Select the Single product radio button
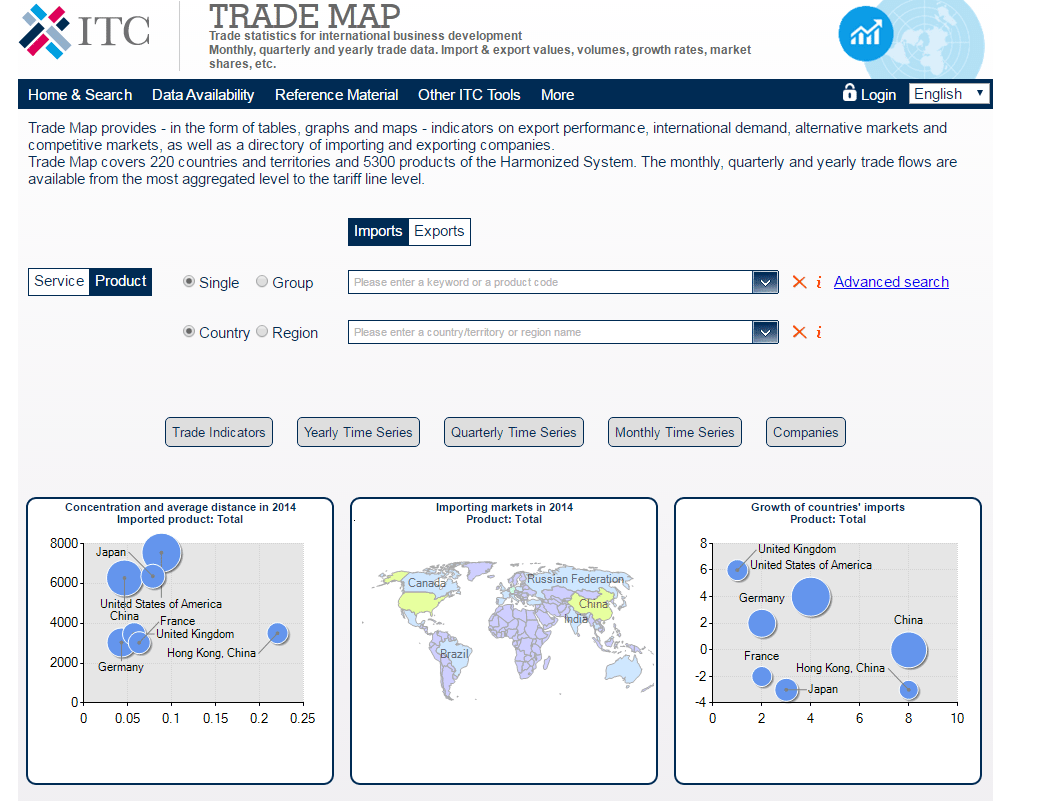Screen dimensions: 1040x801 click(189, 282)
